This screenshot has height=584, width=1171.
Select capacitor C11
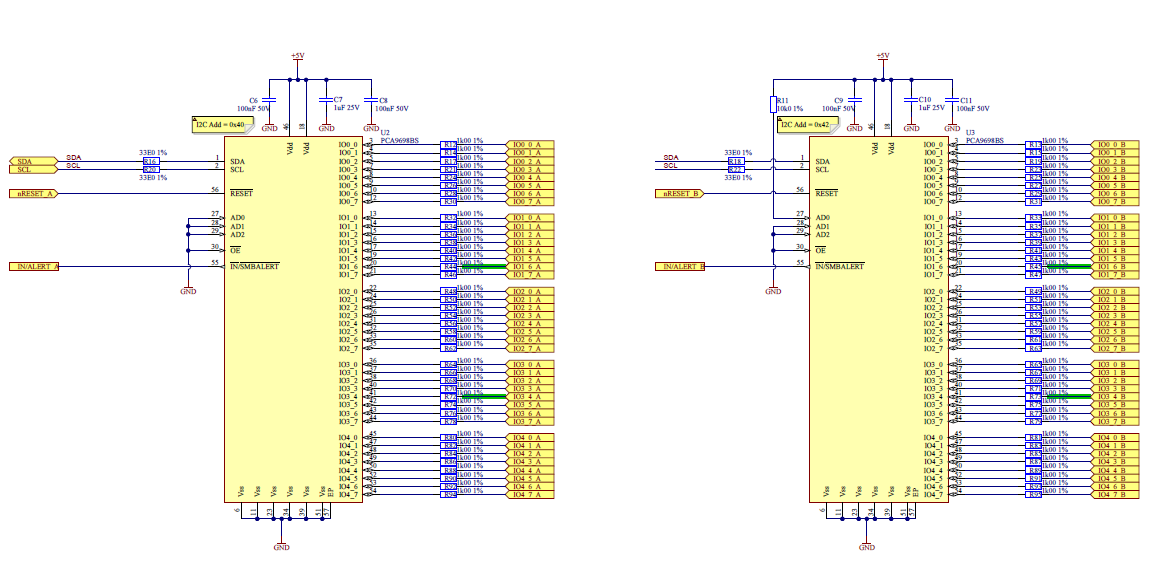click(952, 99)
